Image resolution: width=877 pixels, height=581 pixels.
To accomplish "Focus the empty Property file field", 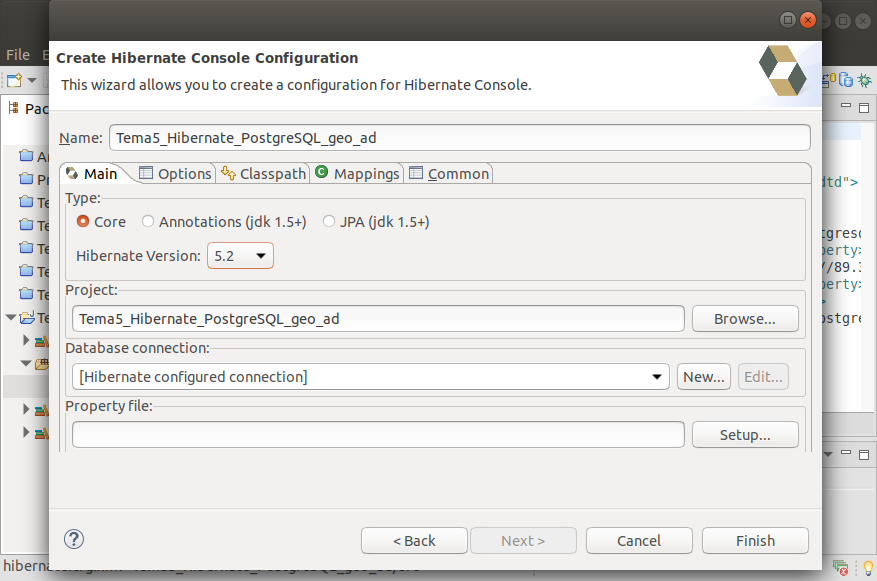I will coord(378,435).
